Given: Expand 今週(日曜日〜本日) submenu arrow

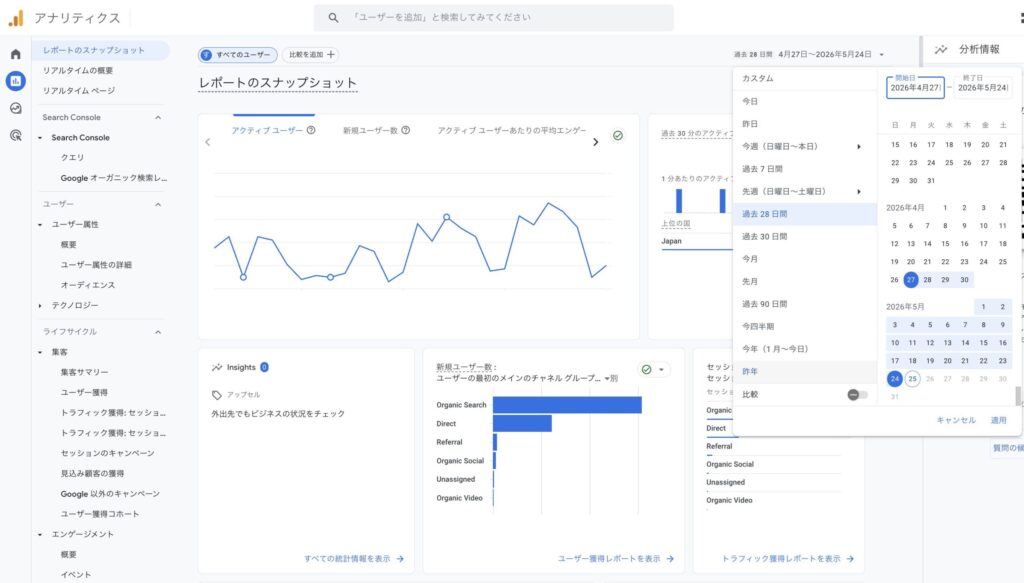Looking at the screenshot, I should point(859,146).
